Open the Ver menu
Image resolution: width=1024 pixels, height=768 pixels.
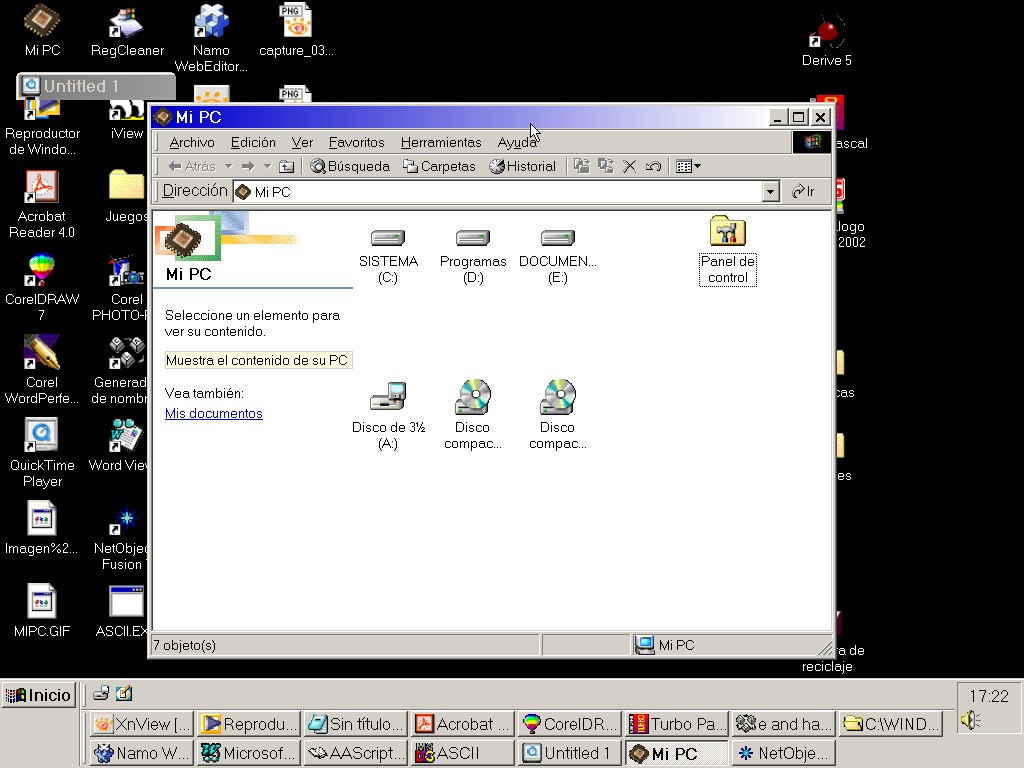click(302, 142)
